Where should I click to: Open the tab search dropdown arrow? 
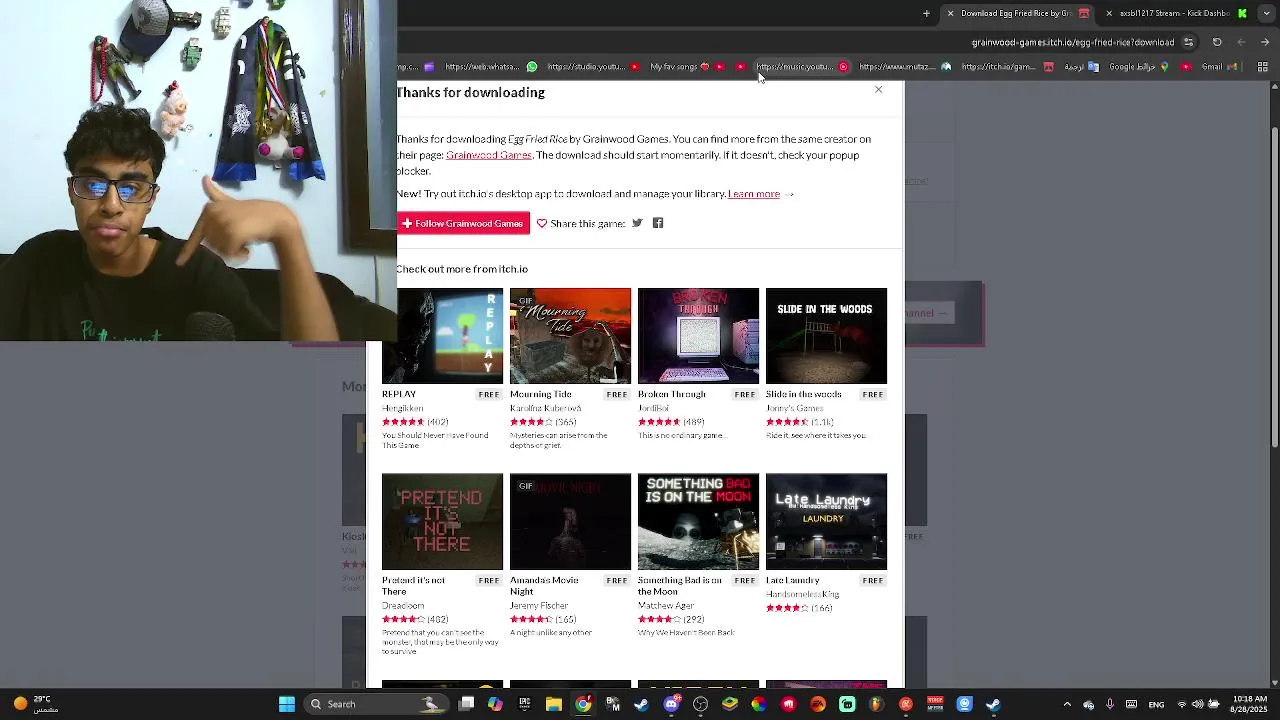1266,14
